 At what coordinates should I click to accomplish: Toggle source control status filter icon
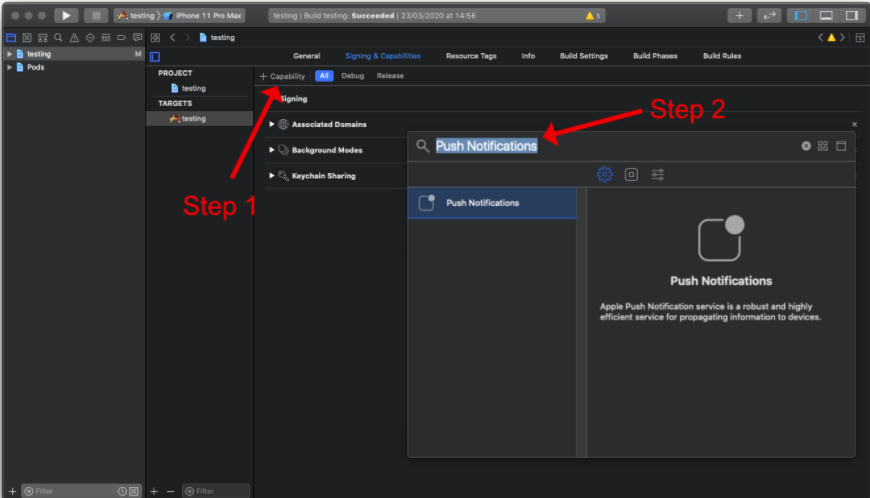coord(134,491)
